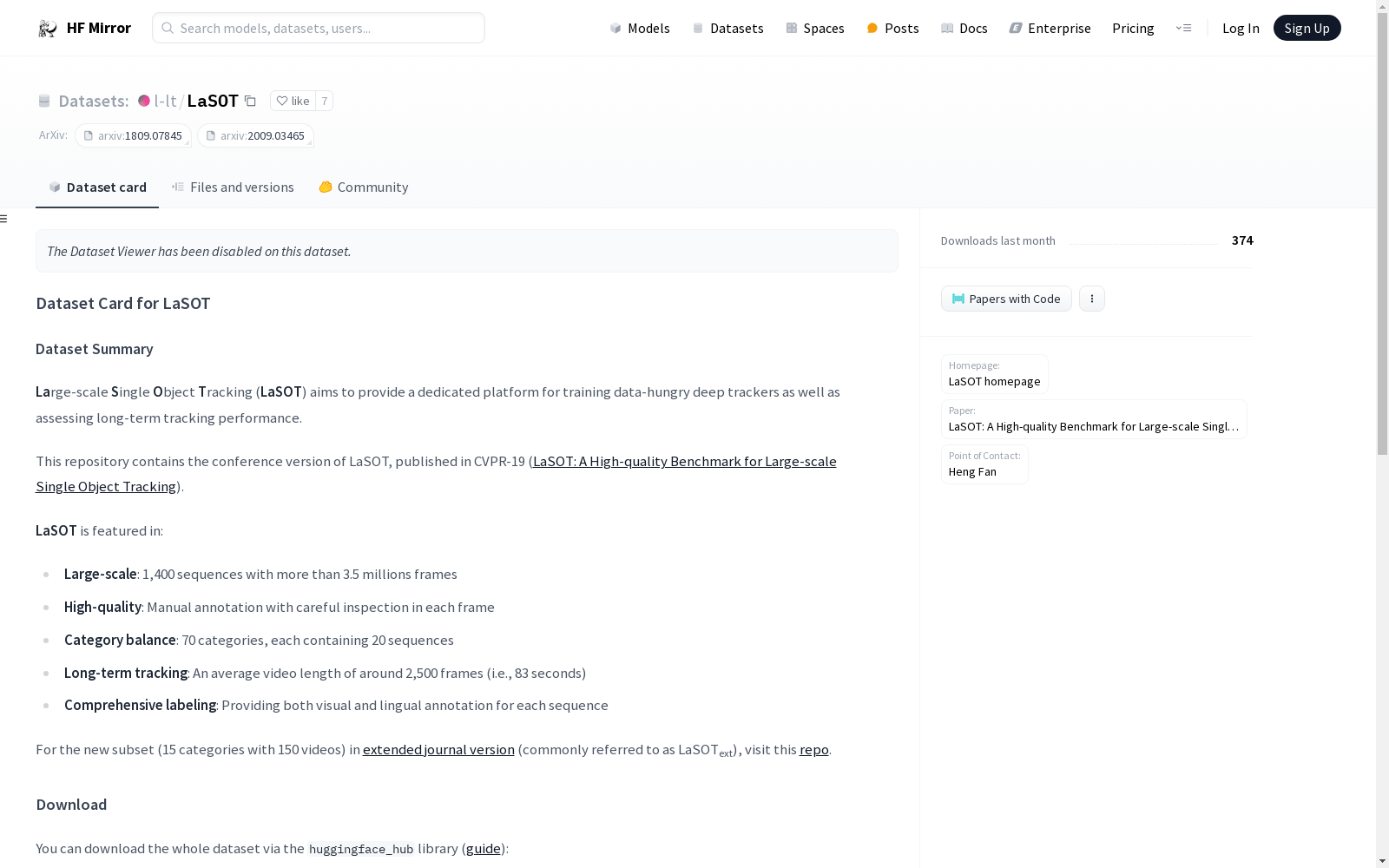Open Datasets from the top navigation icon
The width and height of the screenshot is (1389, 868).
698,29
